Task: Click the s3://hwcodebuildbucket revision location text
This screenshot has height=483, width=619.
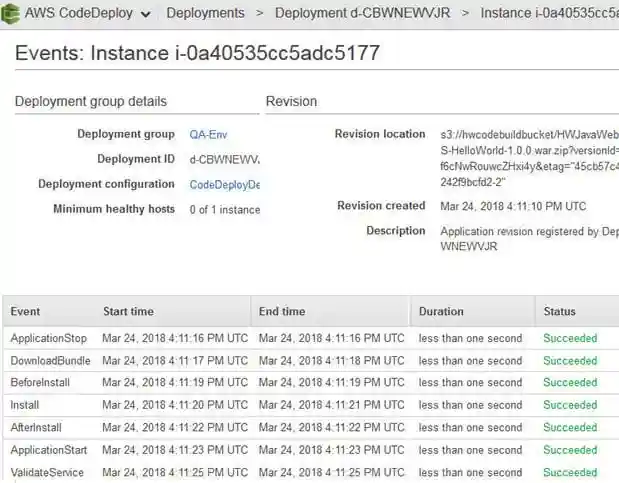Action: coord(529,158)
